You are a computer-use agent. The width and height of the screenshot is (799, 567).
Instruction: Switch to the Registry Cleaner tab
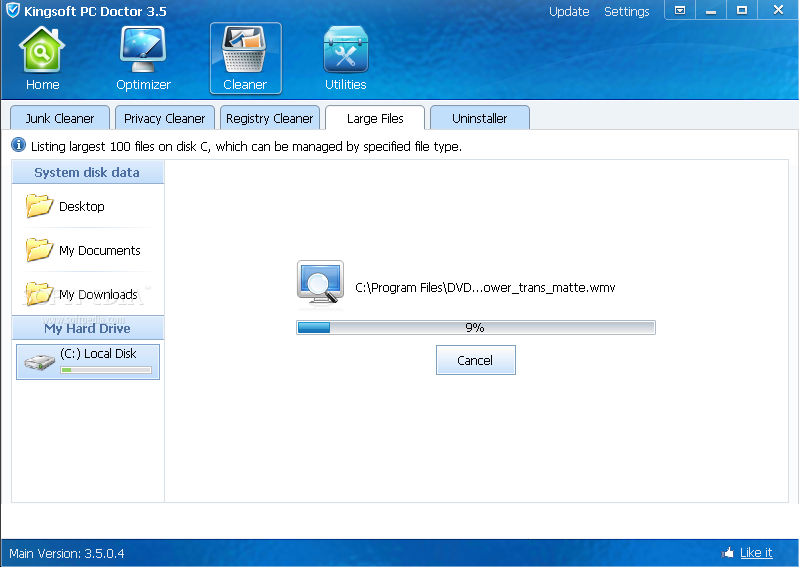pyautogui.click(x=270, y=118)
